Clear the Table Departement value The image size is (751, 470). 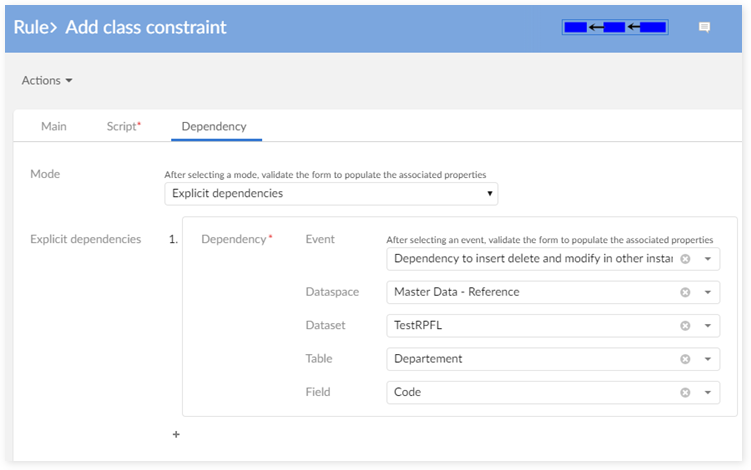[x=685, y=359]
